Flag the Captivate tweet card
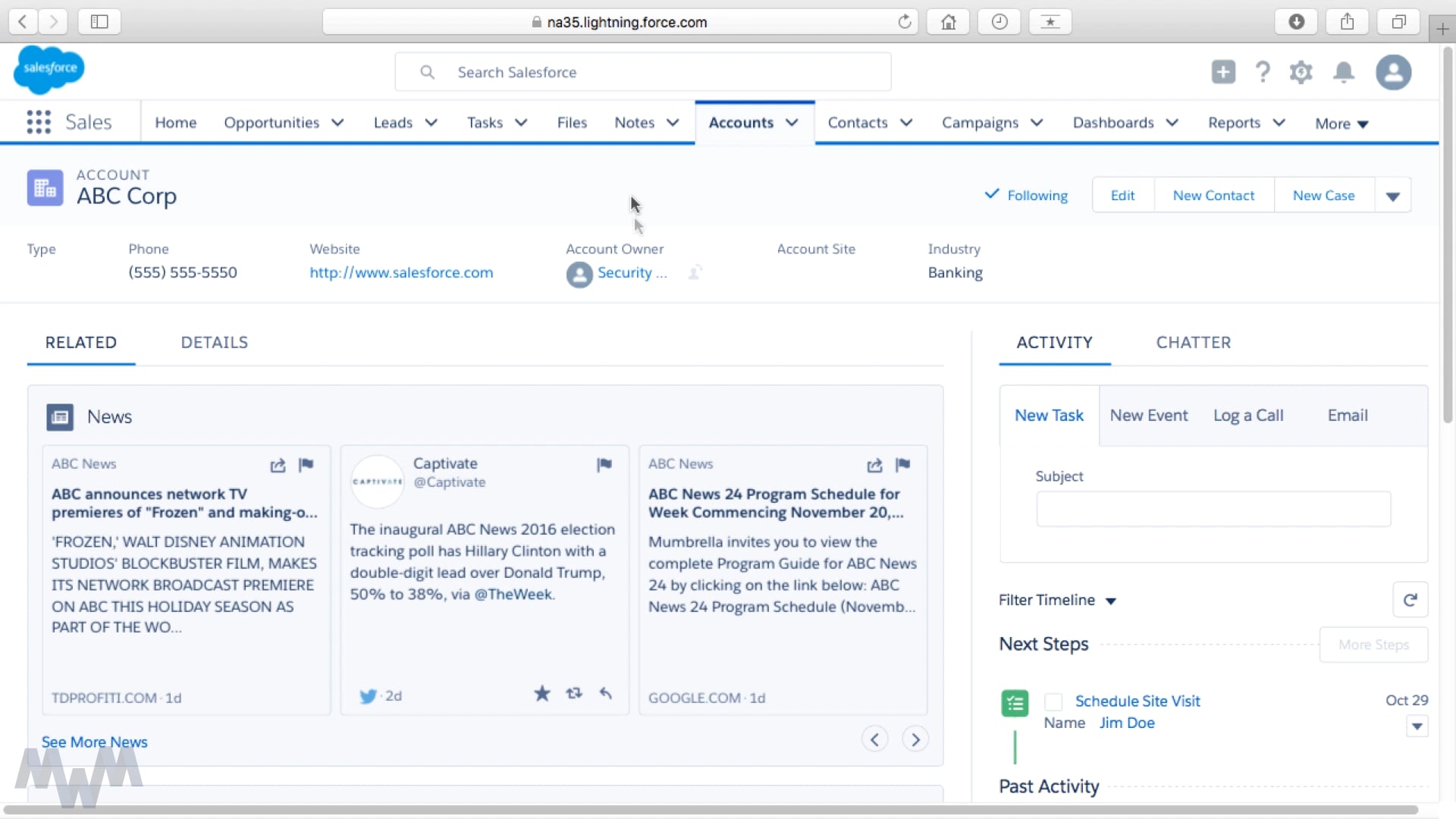The width and height of the screenshot is (1456, 819). tap(604, 464)
